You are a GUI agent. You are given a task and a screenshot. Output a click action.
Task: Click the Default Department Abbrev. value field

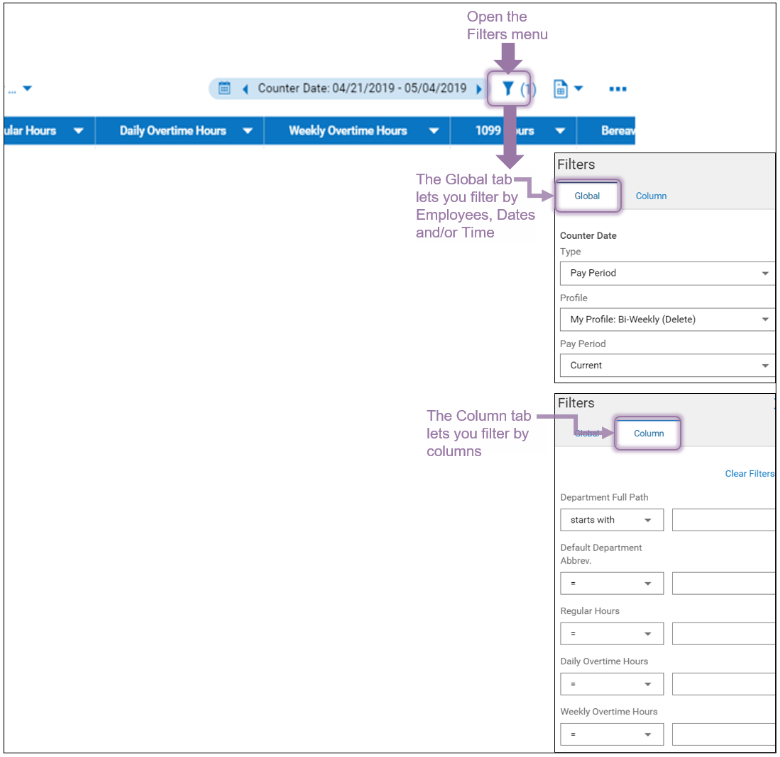[723, 583]
